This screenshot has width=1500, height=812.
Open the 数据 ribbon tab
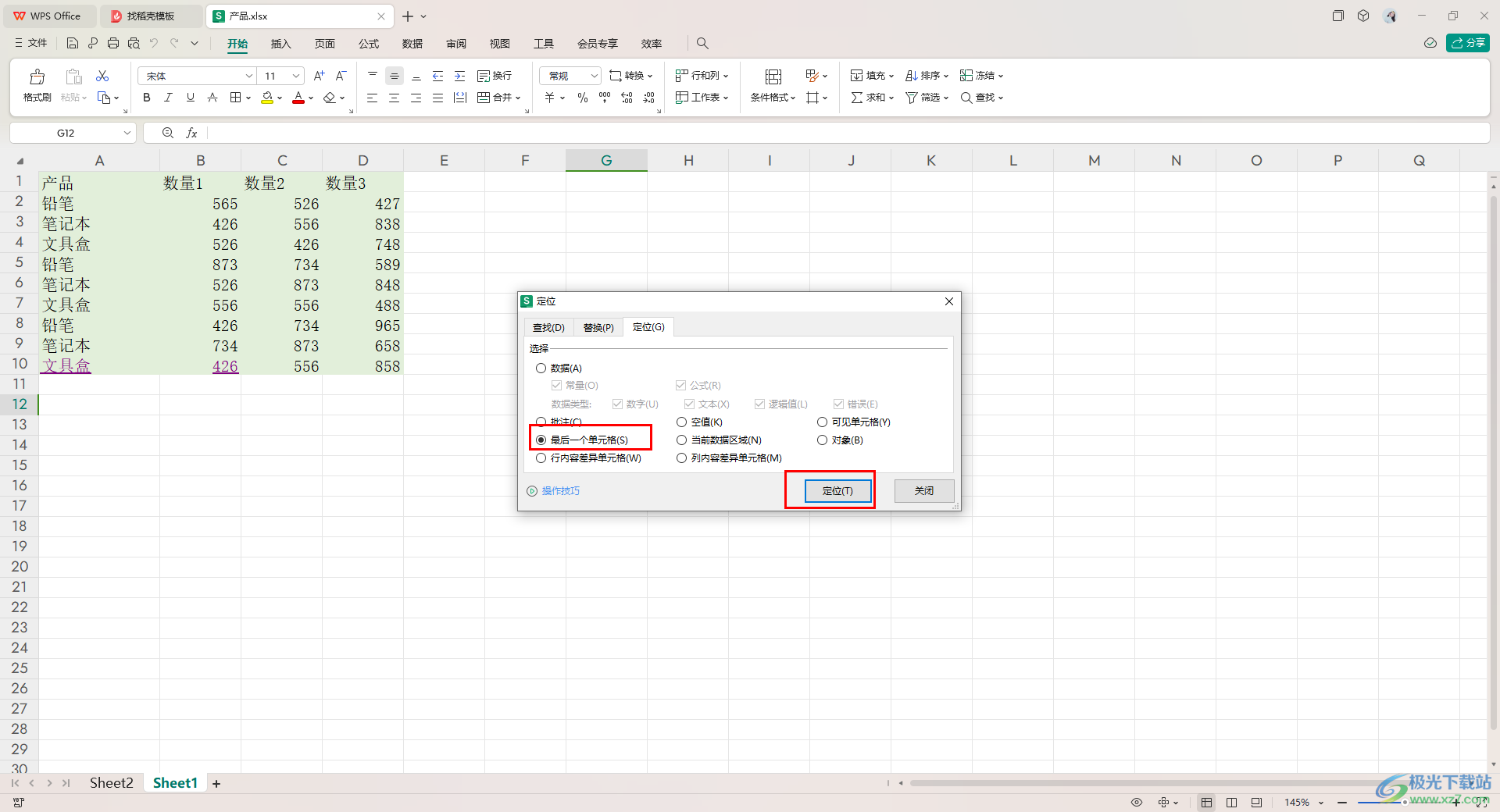(x=412, y=44)
